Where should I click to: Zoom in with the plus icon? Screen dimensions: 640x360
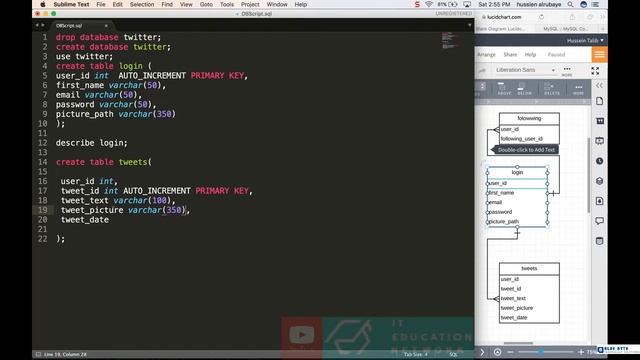click(581, 352)
